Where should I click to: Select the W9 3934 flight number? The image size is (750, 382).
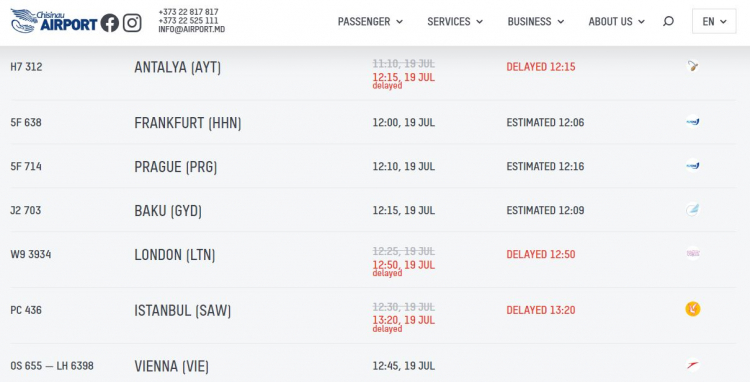coord(31,254)
